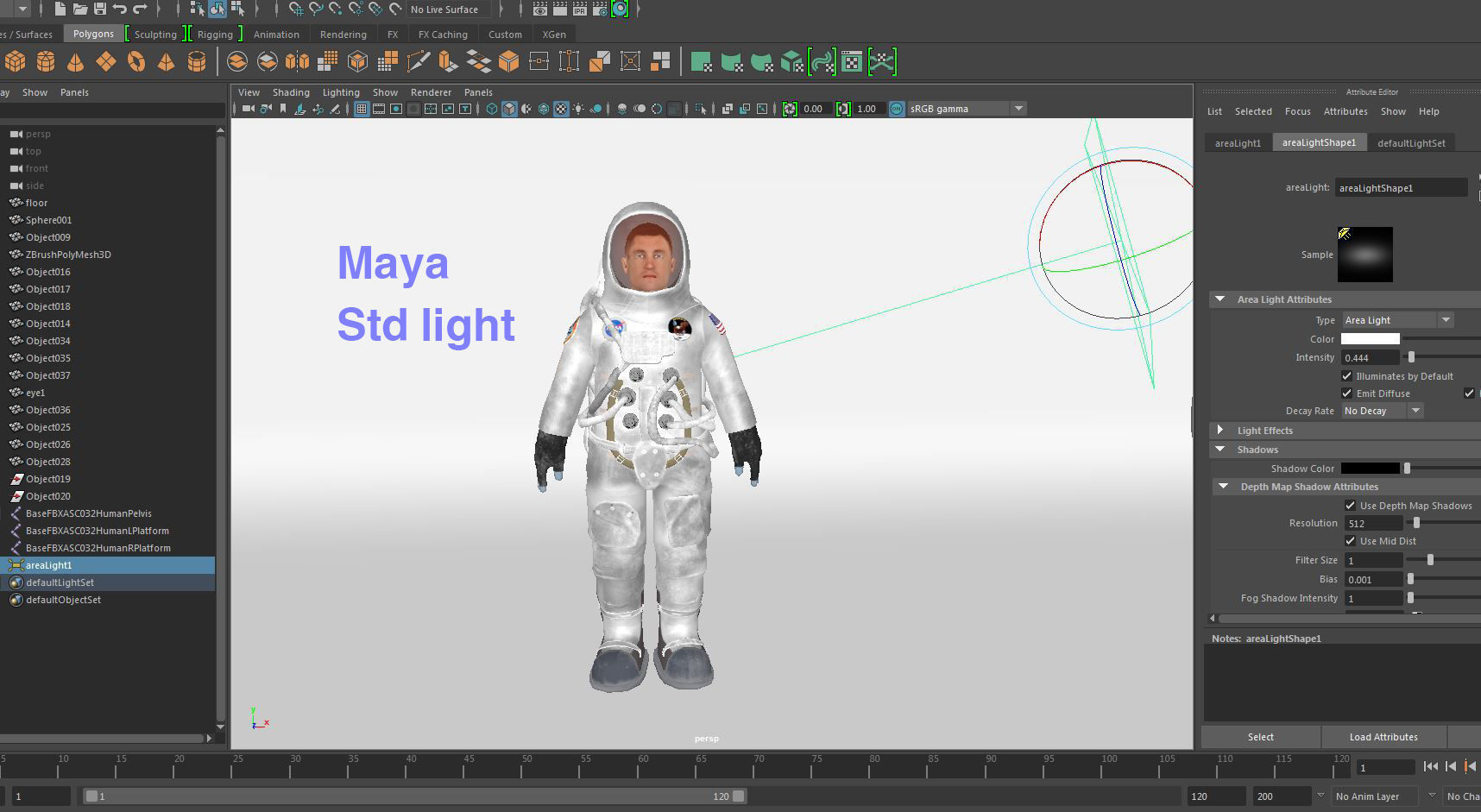This screenshot has height=812, width=1481.
Task: Open the viewport Lighting menu
Action: pyautogui.click(x=341, y=92)
